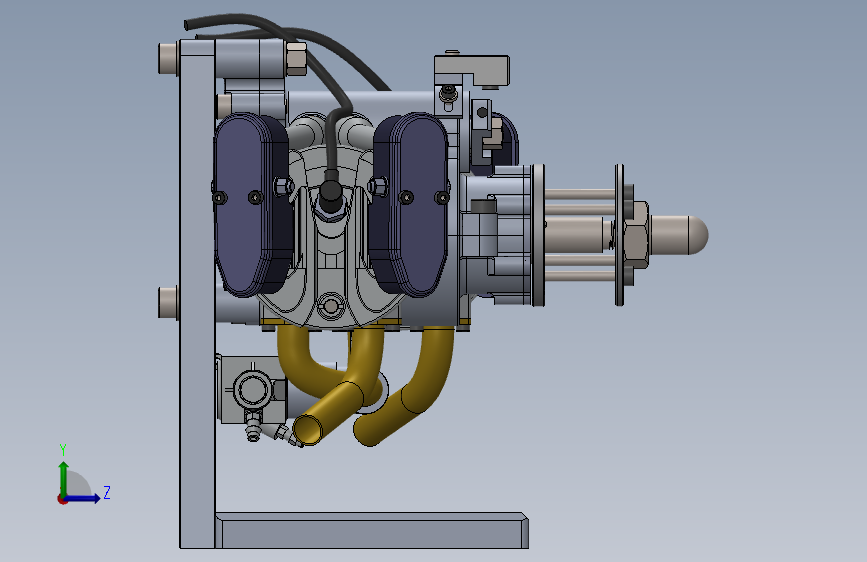Viewport: 867px width, 562px height.
Task: Select the gray bracket on top of the engine
Action: [x=471, y=70]
